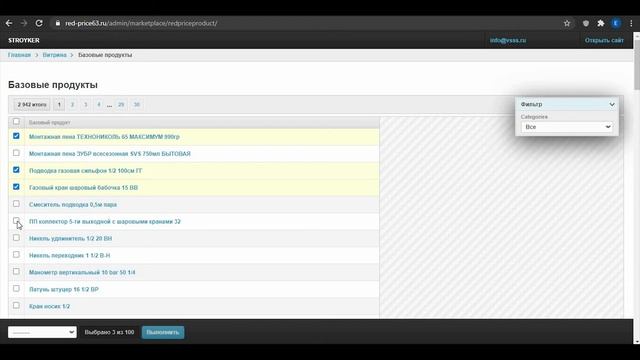Open the Categories Все dropdown
The height and width of the screenshot is (360, 640).
567,127
